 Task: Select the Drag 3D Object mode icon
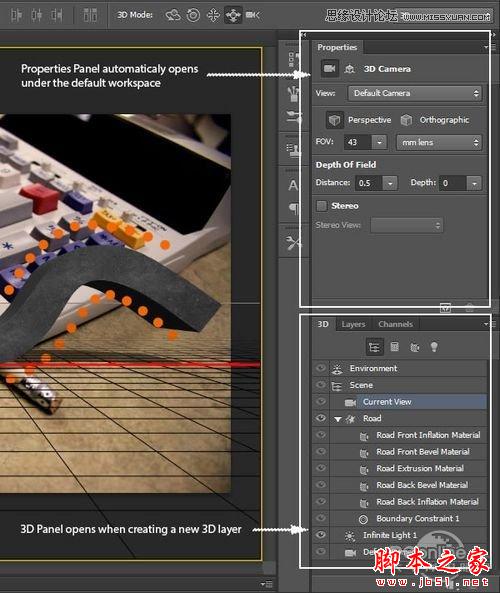[x=213, y=15]
